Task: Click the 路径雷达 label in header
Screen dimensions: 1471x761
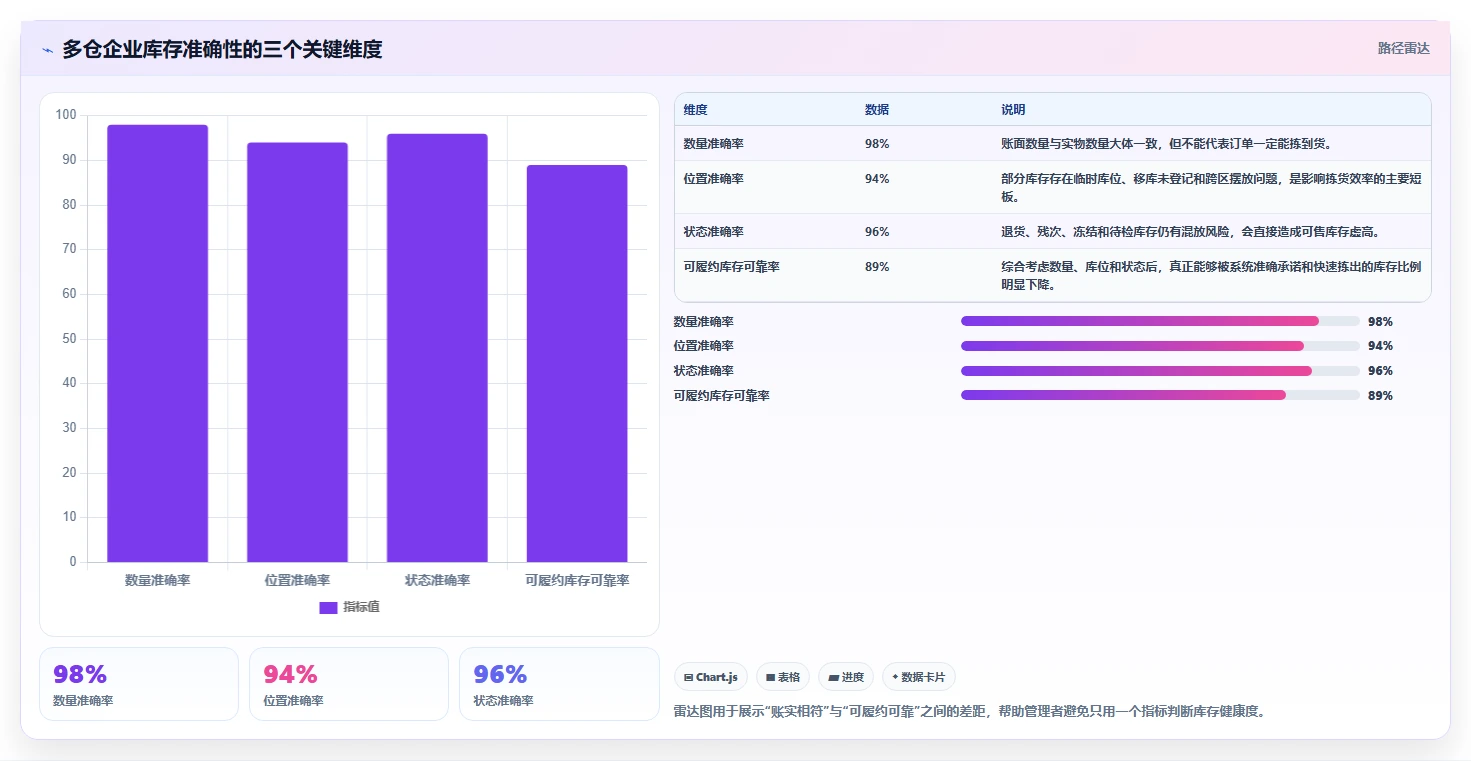Action: tap(1403, 48)
